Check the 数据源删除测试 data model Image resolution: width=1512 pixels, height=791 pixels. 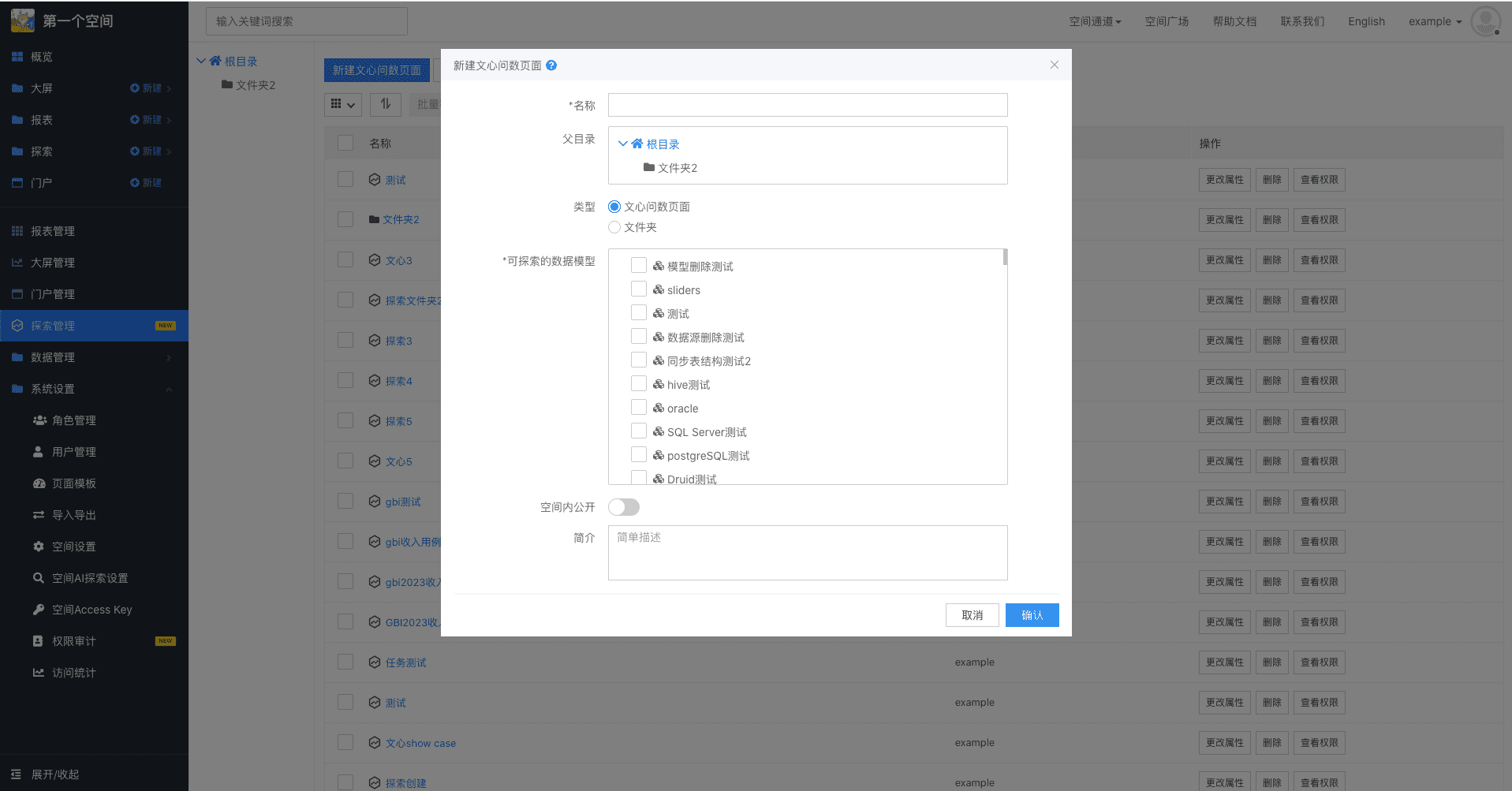pyautogui.click(x=639, y=337)
